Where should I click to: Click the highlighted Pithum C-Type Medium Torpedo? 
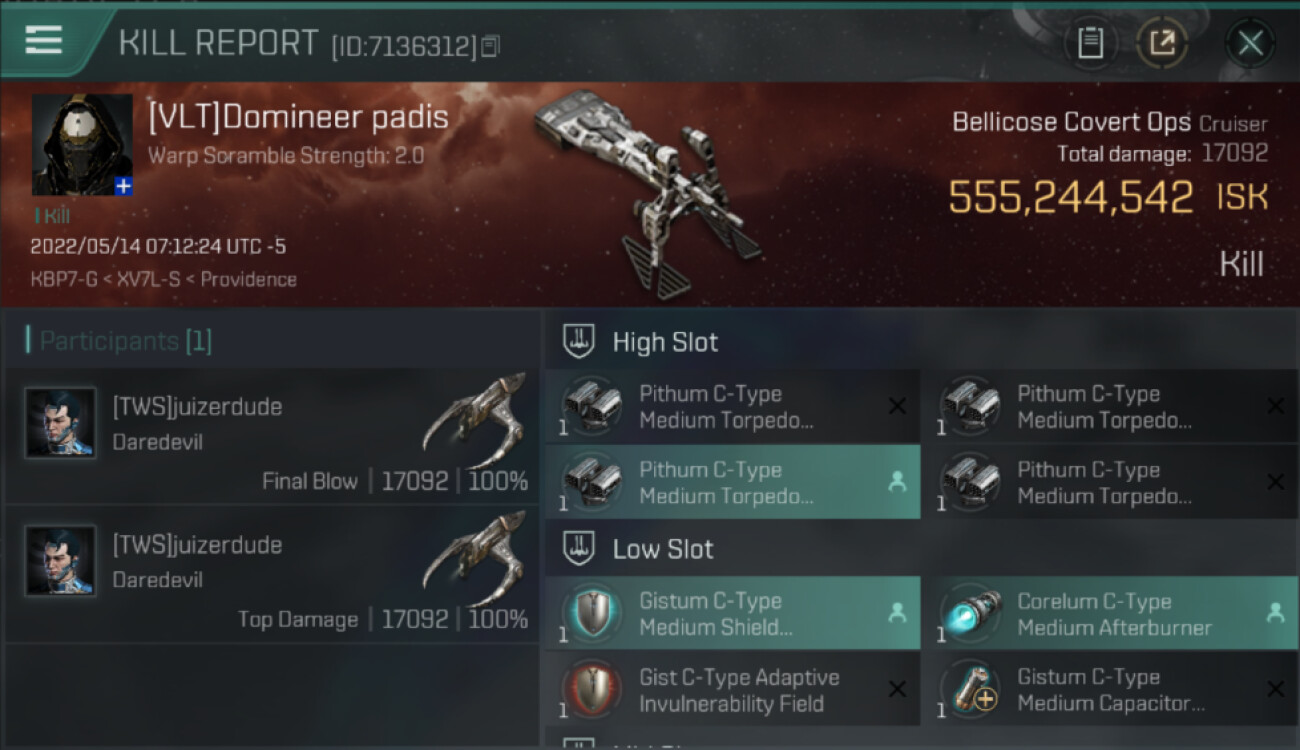pyautogui.click(x=733, y=482)
